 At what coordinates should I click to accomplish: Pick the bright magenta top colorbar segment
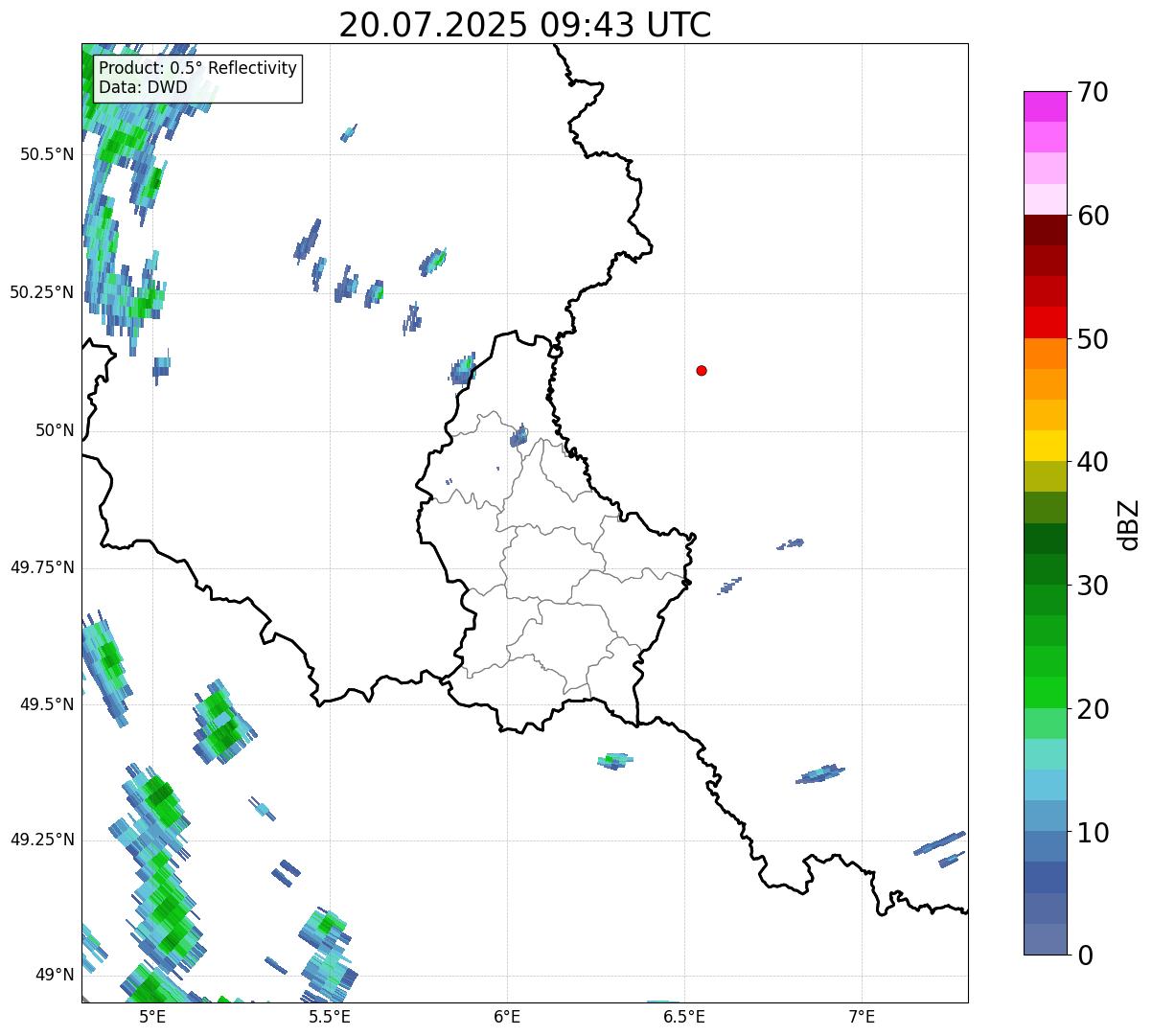click(x=1045, y=106)
